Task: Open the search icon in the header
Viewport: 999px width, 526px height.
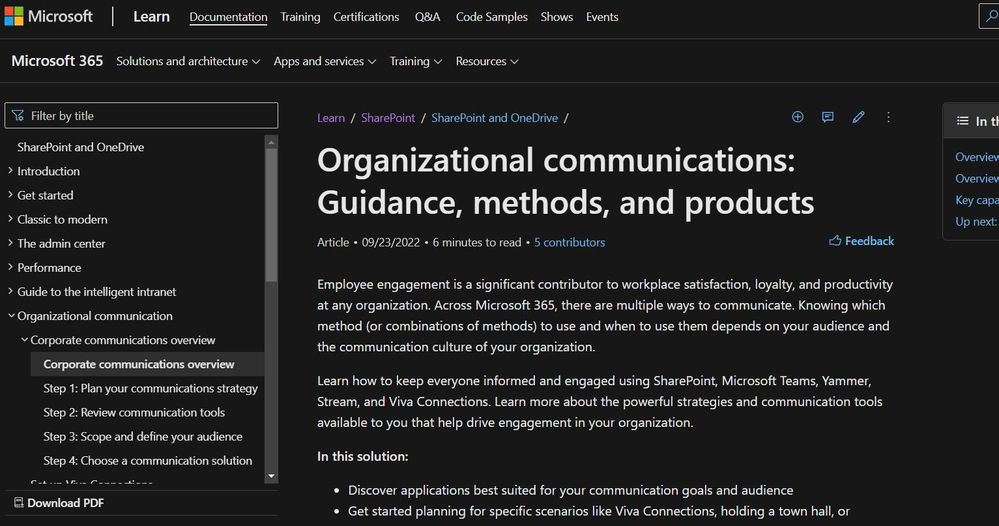Action: click(991, 17)
